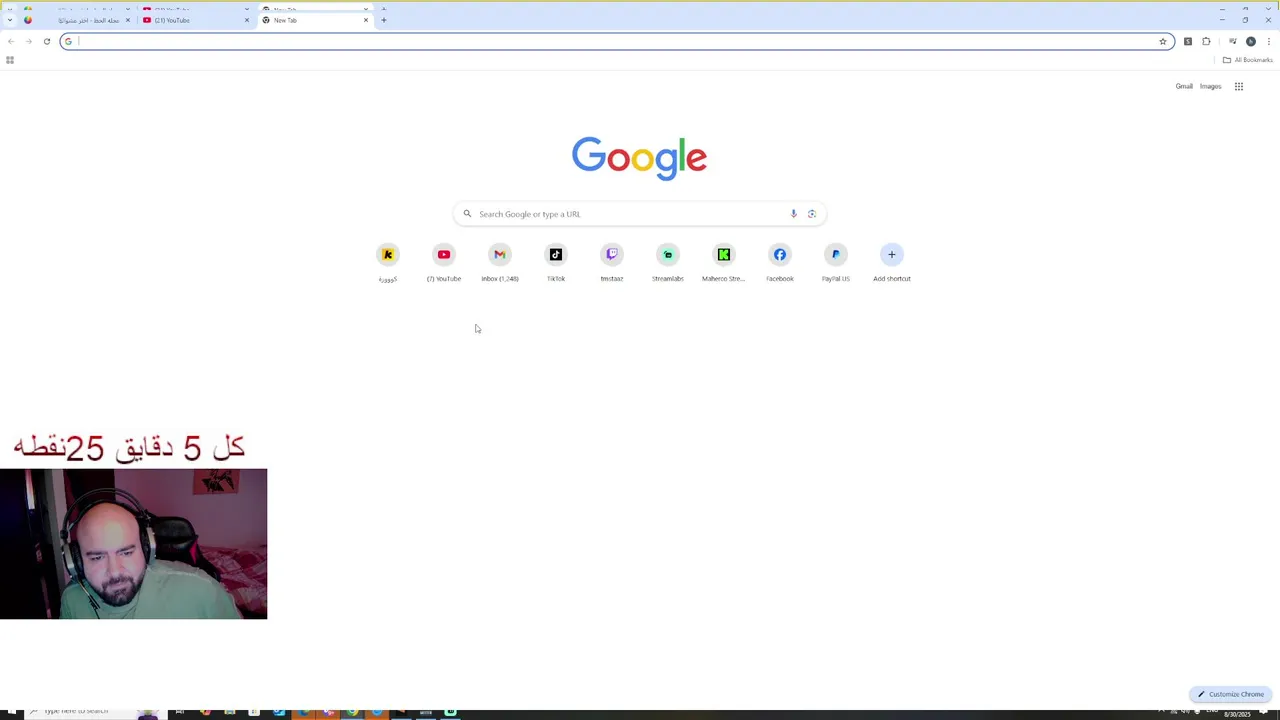Open a new tab with plus
Viewport: 1280px width, 720px height.
click(x=383, y=20)
